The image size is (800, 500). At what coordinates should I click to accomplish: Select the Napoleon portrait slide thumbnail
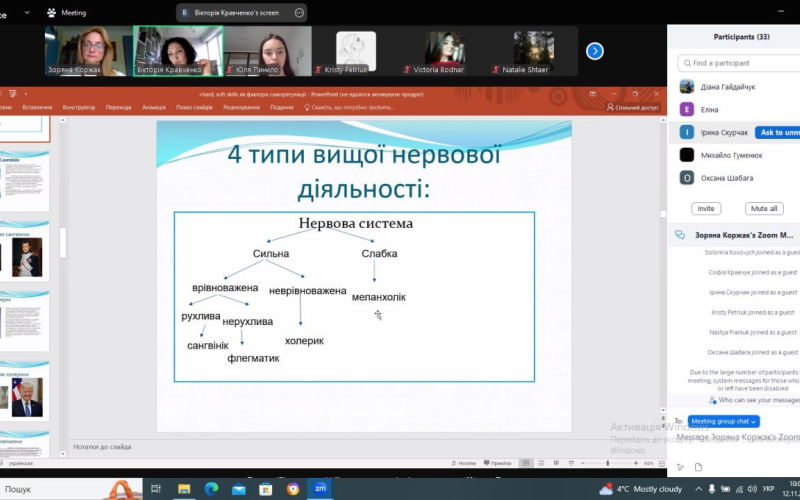click(x=24, y=253)
